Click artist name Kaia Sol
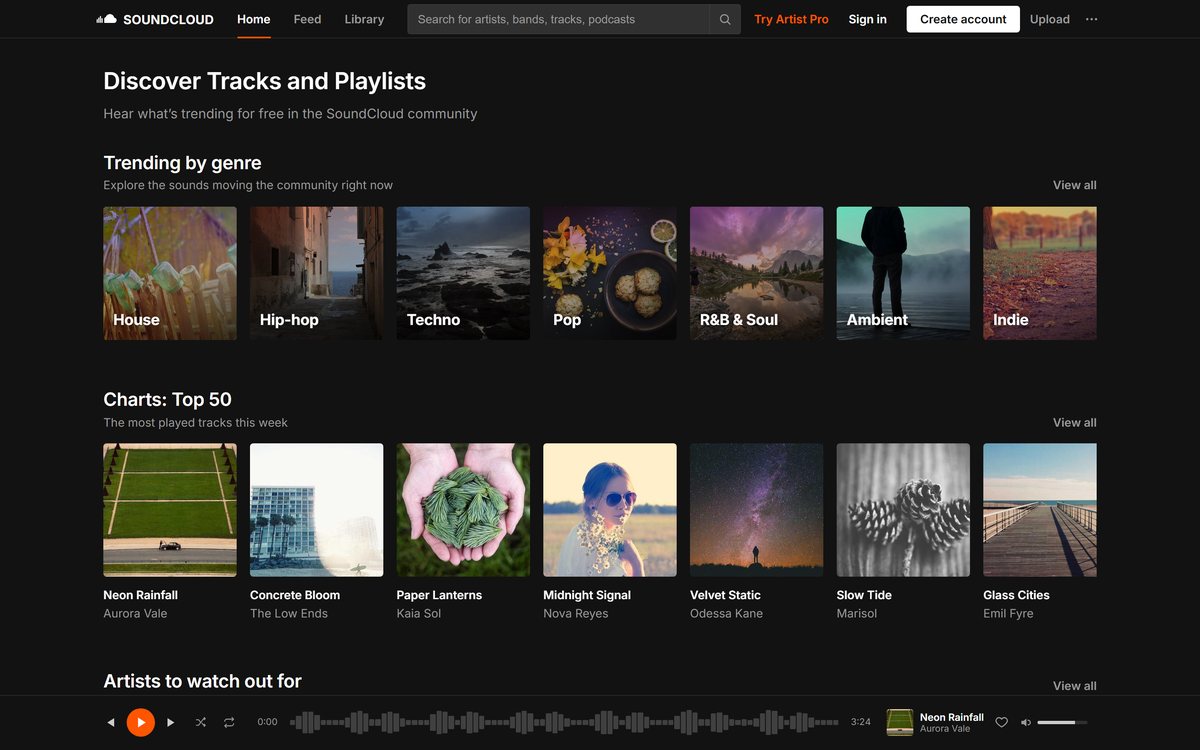 coord(419,614)
